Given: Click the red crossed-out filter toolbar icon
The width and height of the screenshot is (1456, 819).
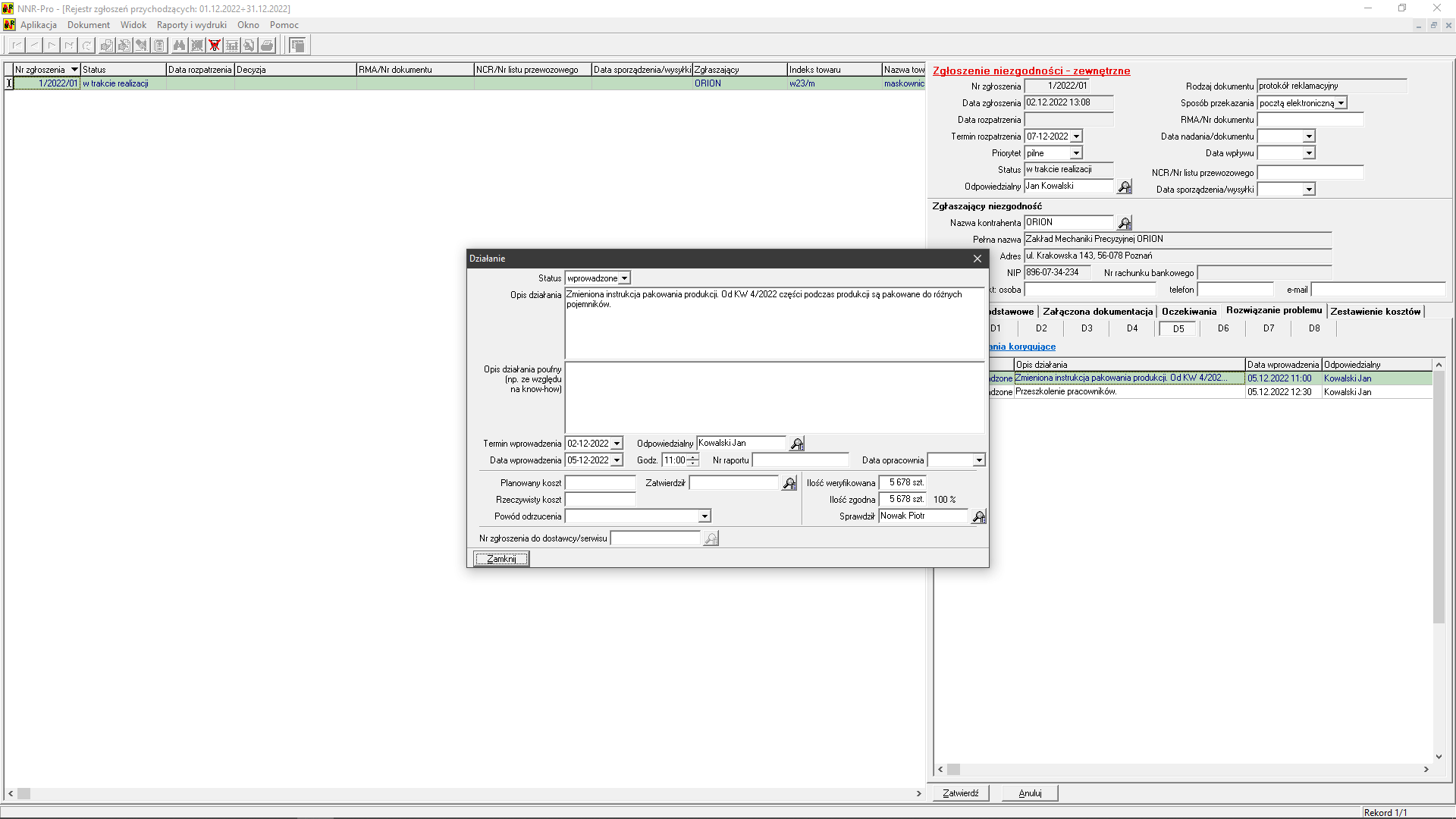Looking at the screenshot, I should click(215, 45).
